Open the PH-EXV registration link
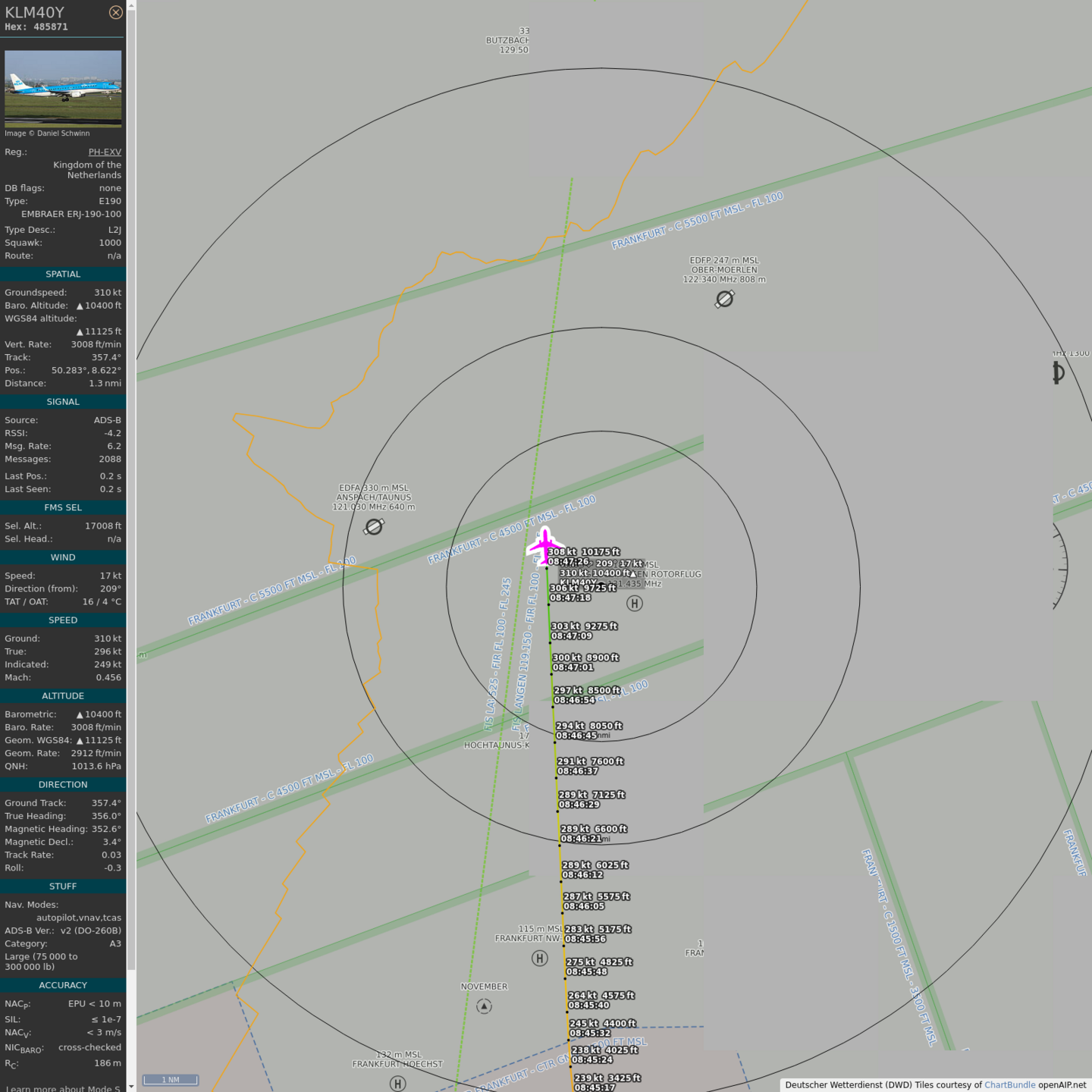 (x=105, y=152)
